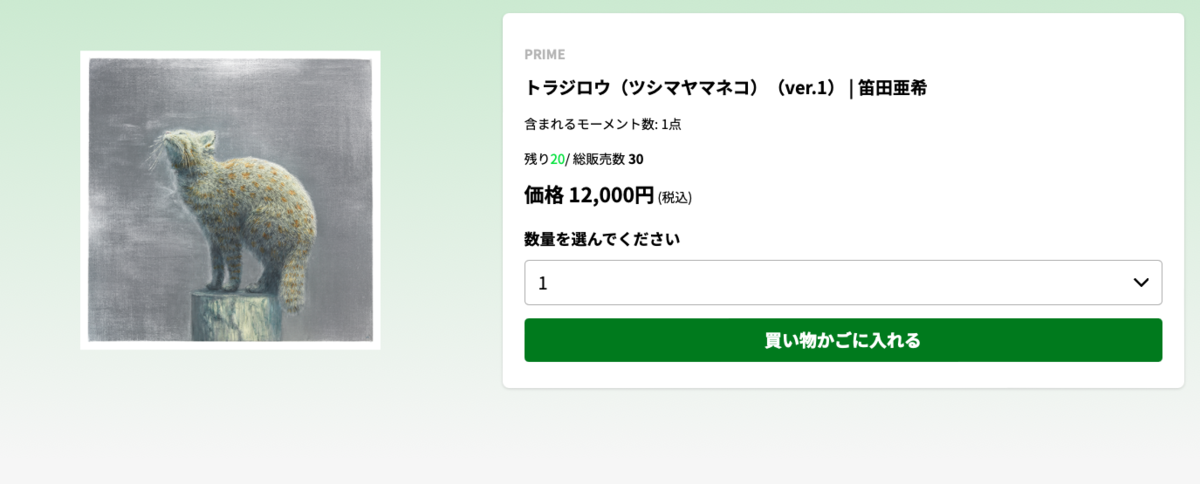Open the quantity dropdown showing 1
Screen dimensions: 1200x484
click(843, 282)
